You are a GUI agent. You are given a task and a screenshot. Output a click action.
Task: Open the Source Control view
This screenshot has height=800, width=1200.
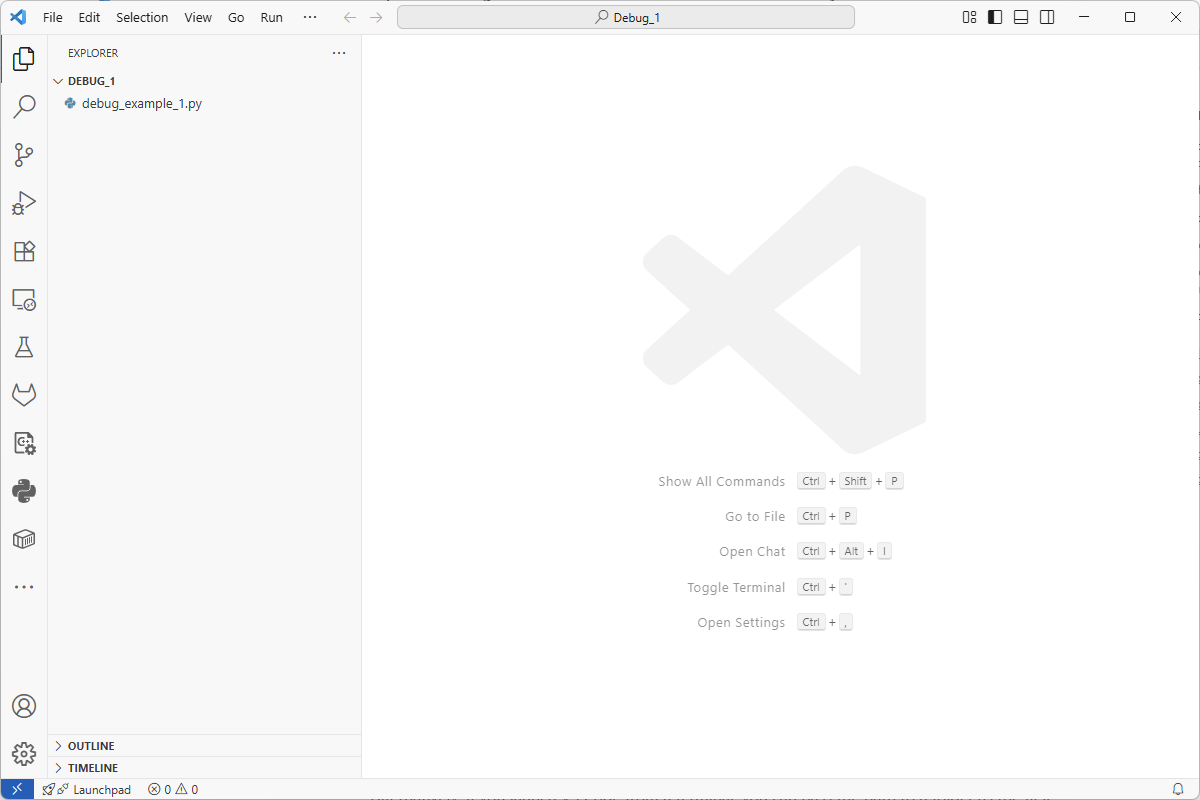(x=24, y=155)
